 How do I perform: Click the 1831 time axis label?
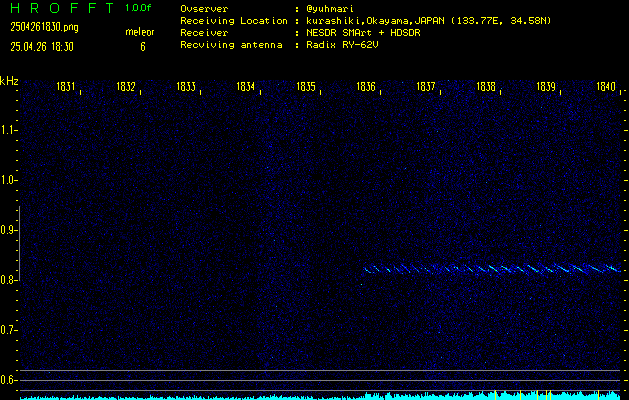pos(66,86)
